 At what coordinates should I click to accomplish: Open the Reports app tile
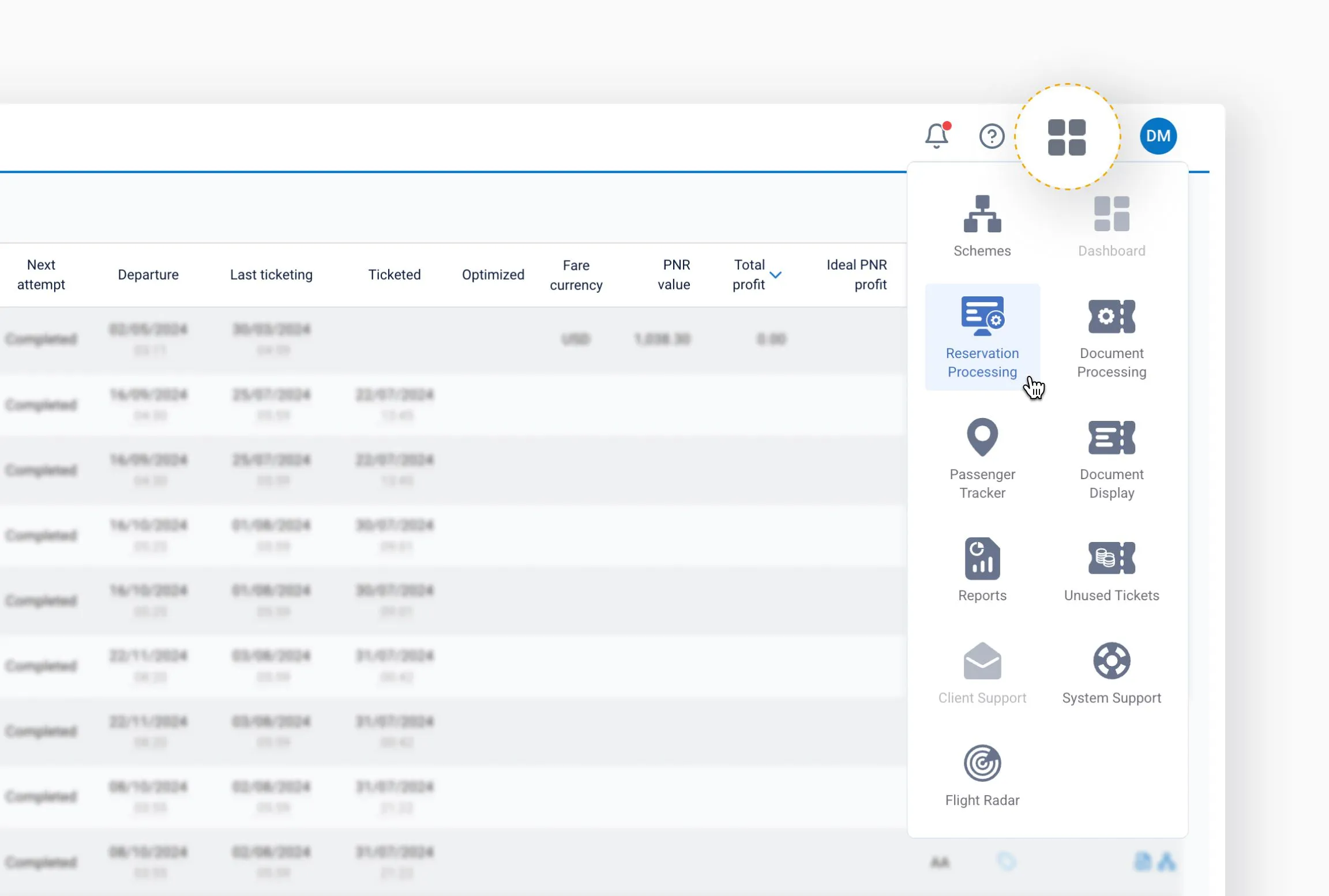[982, 570]
